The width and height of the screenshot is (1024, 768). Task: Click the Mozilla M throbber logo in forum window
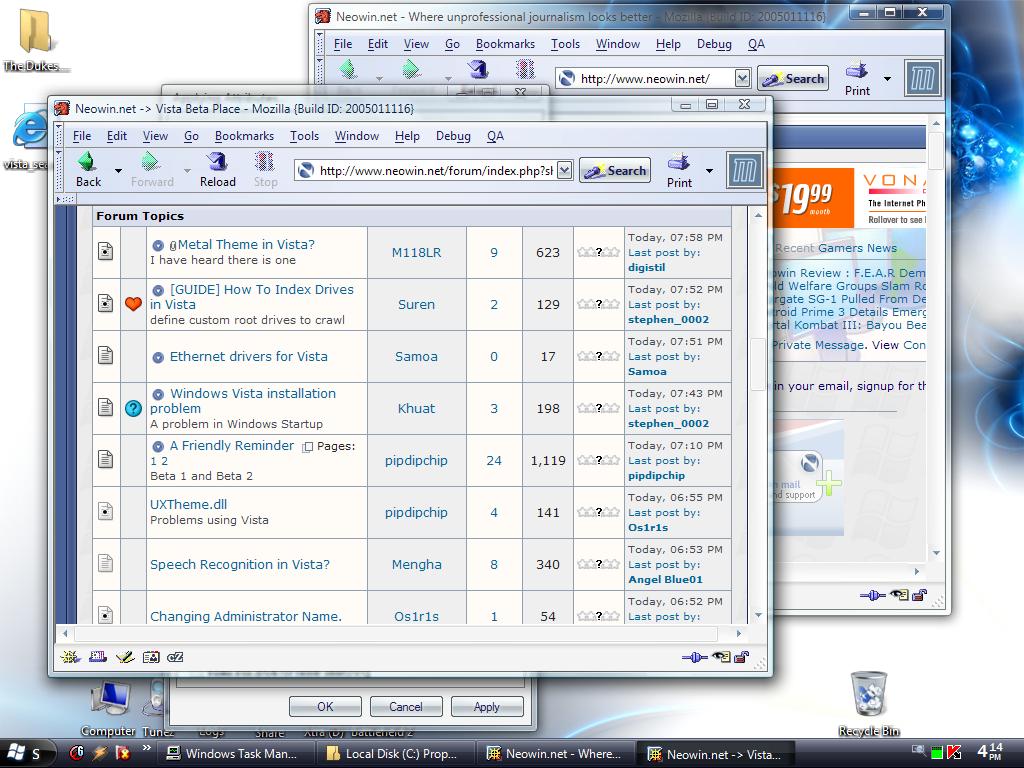(744, 169)
